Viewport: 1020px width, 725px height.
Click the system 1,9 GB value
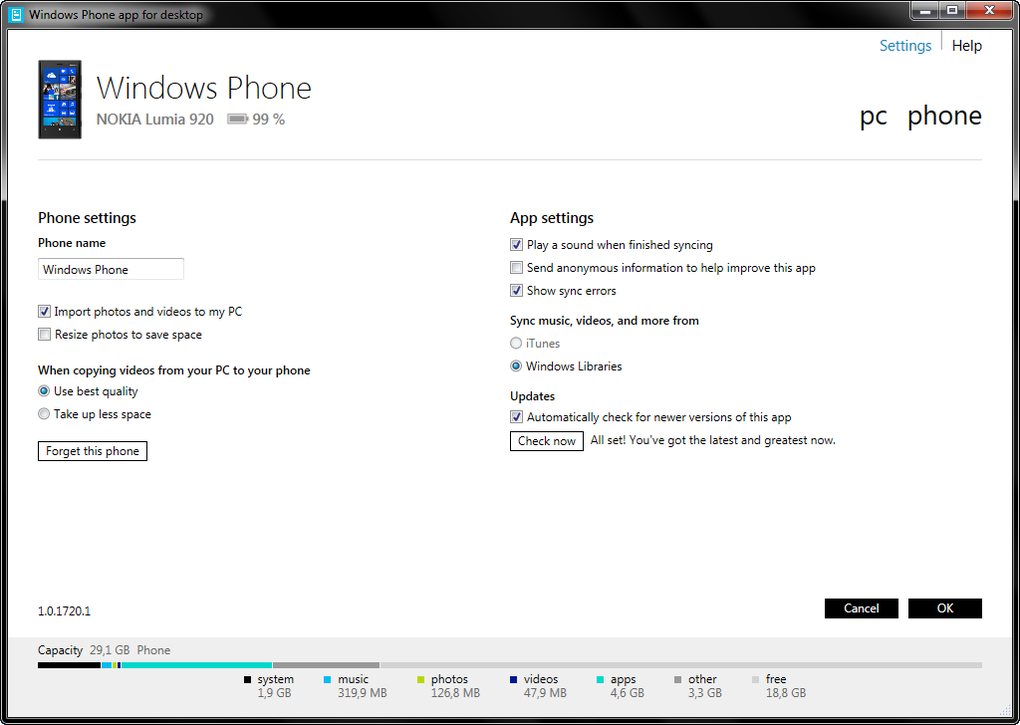(x=275, y=693)
